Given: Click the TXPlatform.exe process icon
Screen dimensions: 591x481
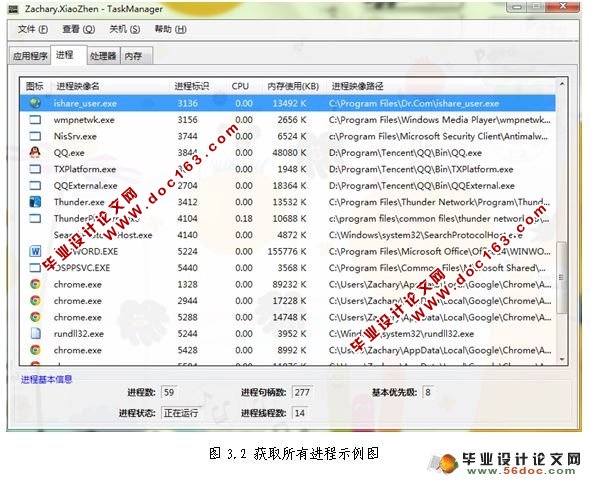Looking at the screenshot, I should point(35,169).
